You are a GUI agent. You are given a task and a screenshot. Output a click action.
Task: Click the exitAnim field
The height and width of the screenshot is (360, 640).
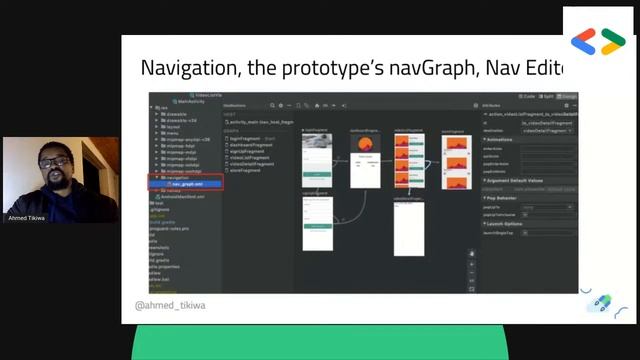coord(548,156)
